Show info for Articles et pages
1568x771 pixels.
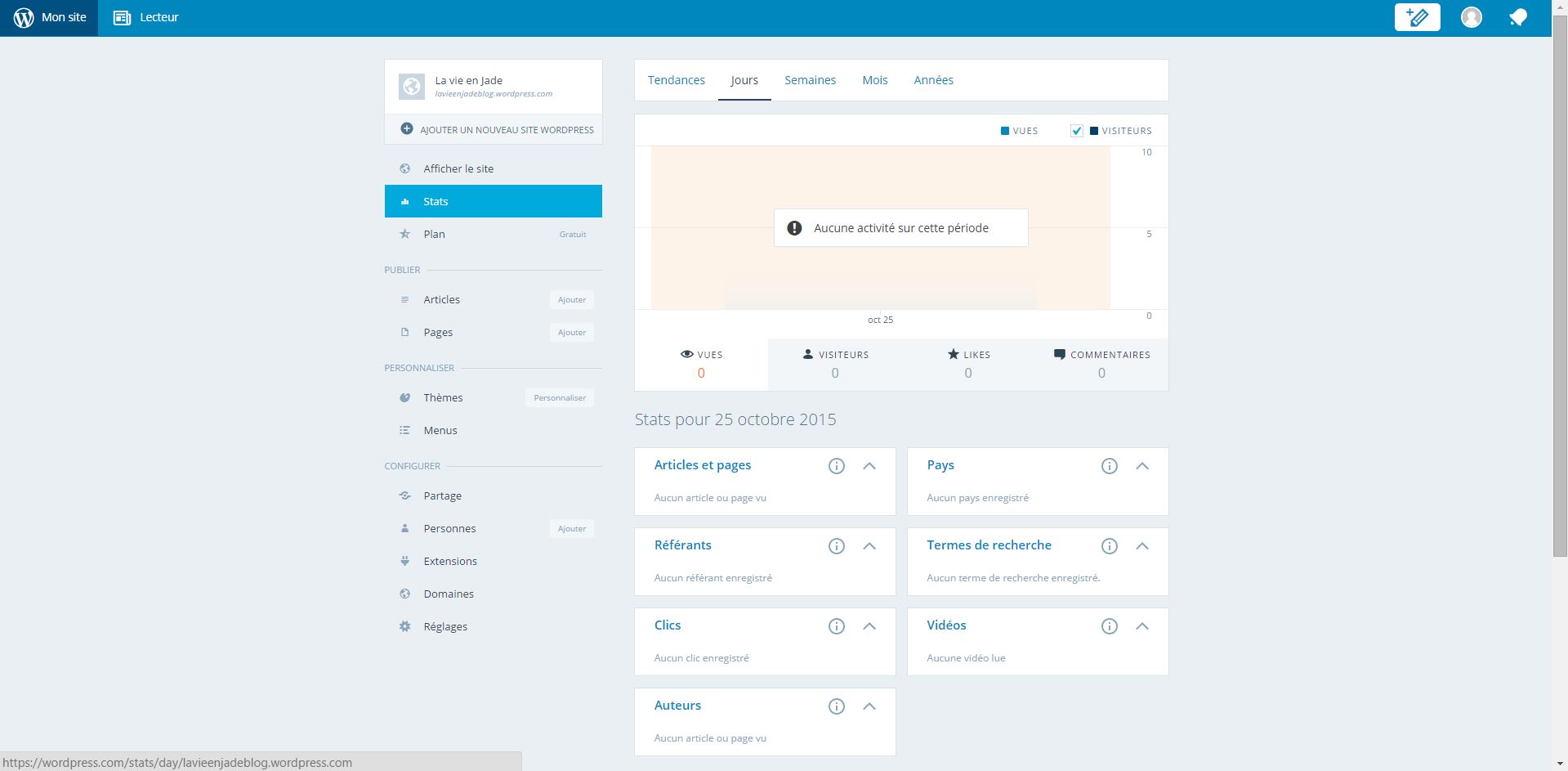(836, 466)
